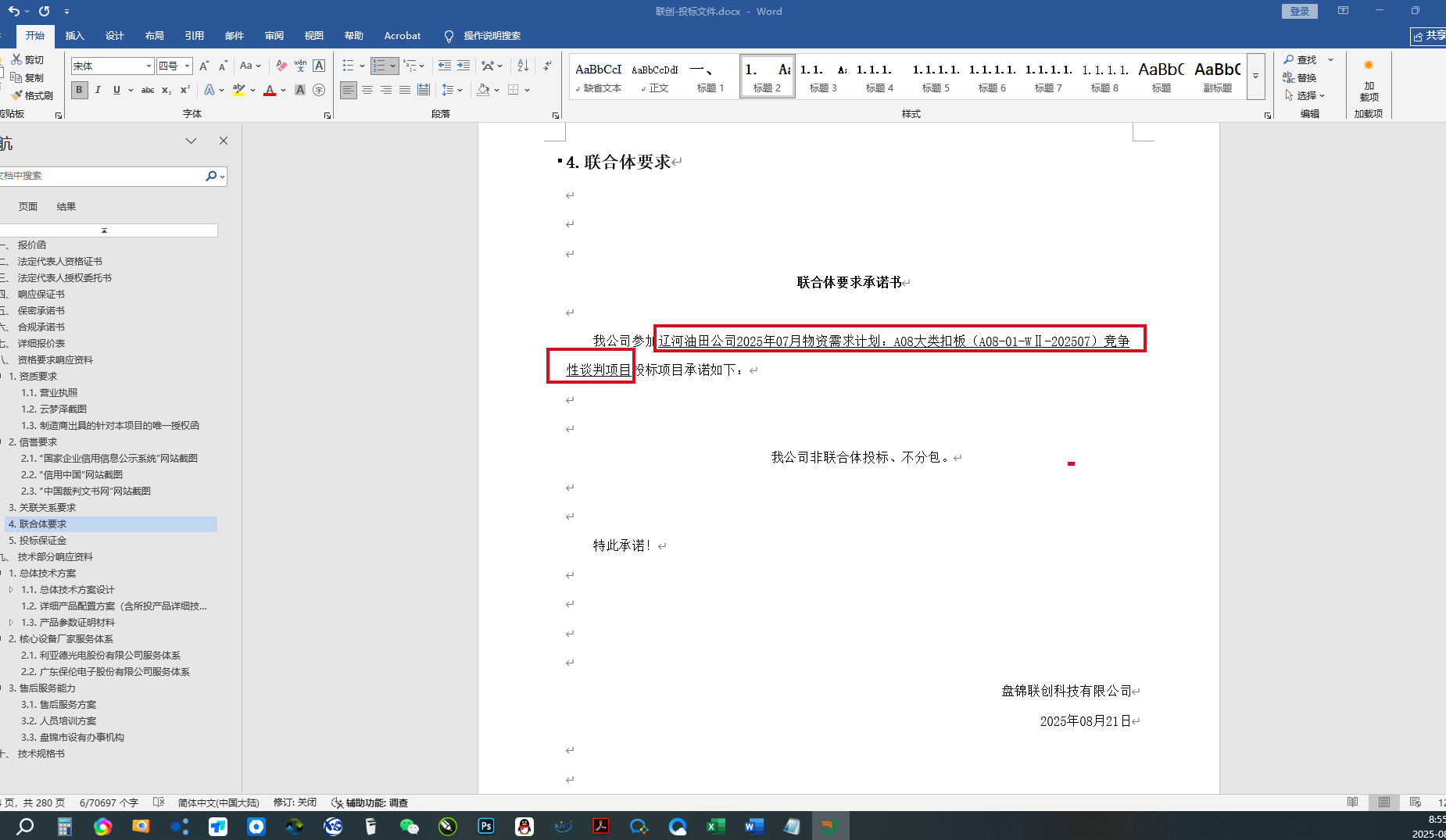Show or hide paragraph marks
This screenshot has height=840, width=1446.
coord(547,66)
